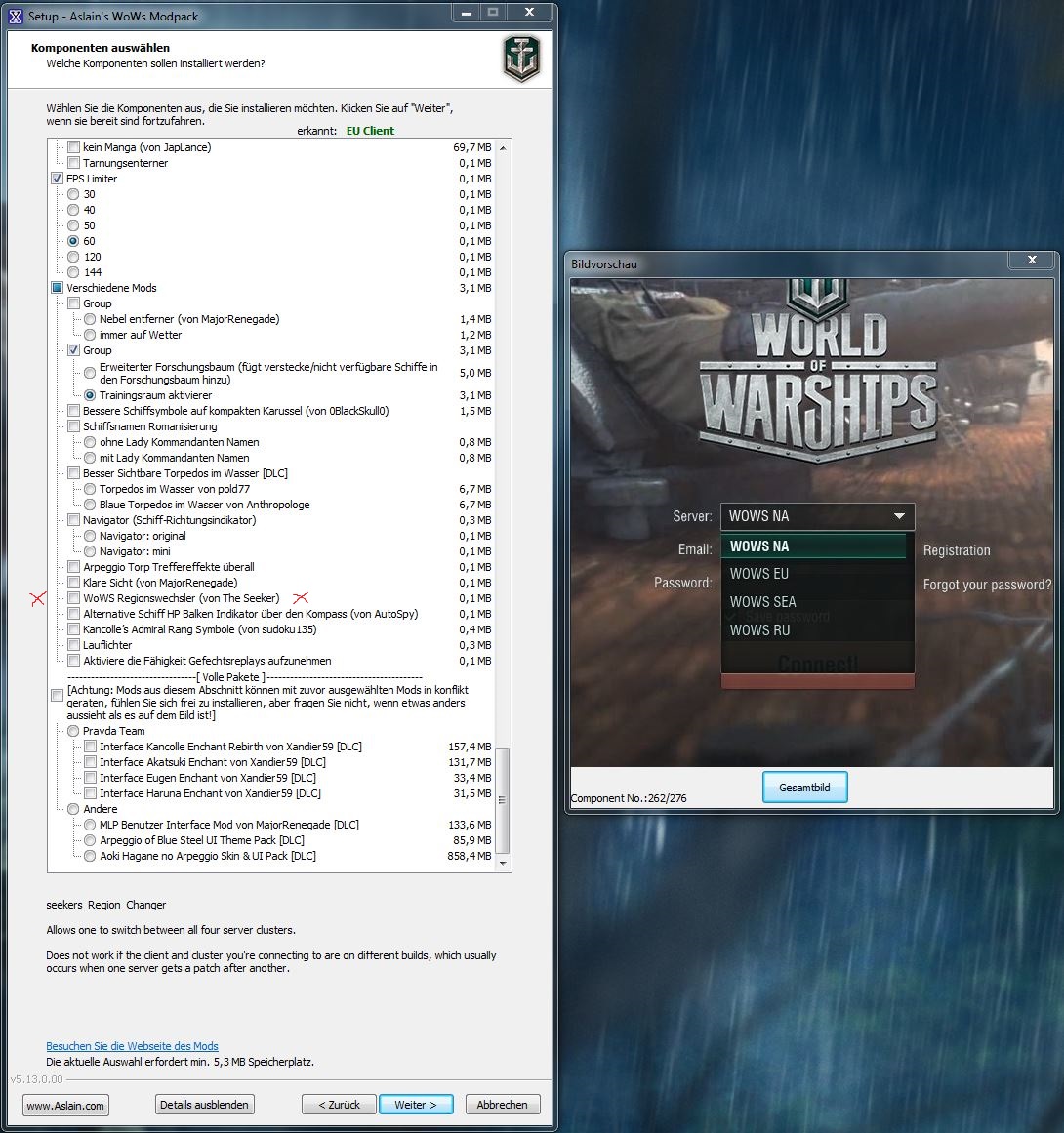Toggle the Verschiedene Mods checkbox

pyautogui.click(x=57, y=288)
